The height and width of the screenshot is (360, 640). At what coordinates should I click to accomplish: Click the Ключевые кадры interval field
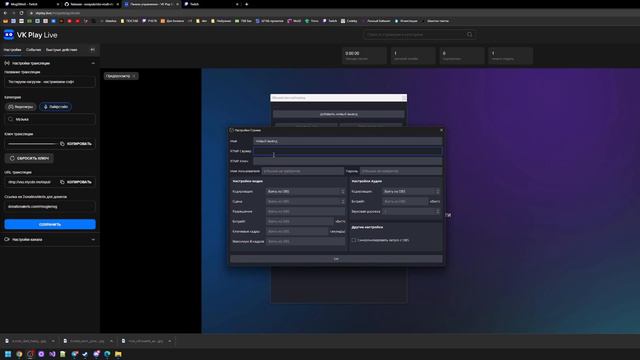[297, 231]
